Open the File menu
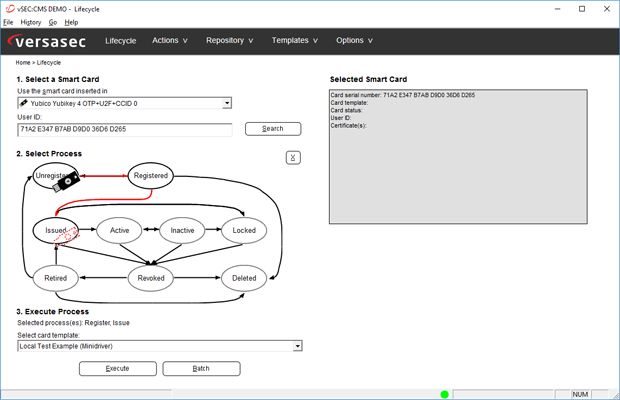This screenshot has width=620, height=400. [8, 23]
